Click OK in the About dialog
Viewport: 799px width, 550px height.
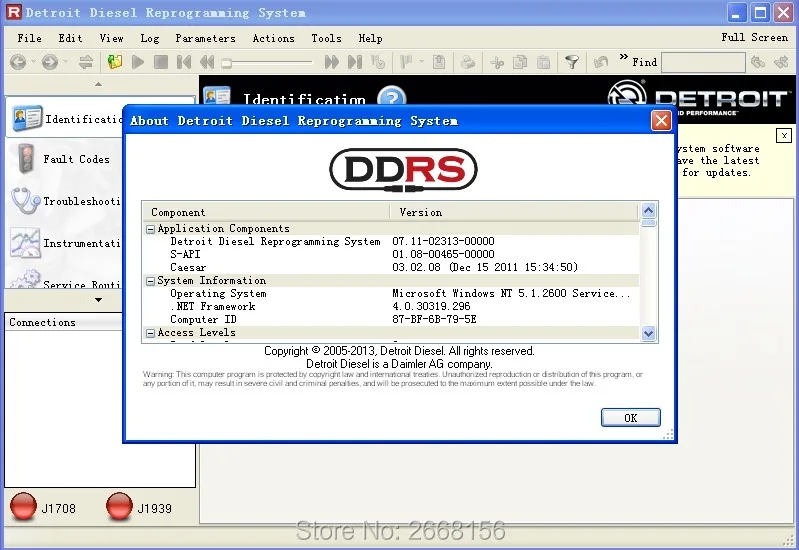click(630, 418)
